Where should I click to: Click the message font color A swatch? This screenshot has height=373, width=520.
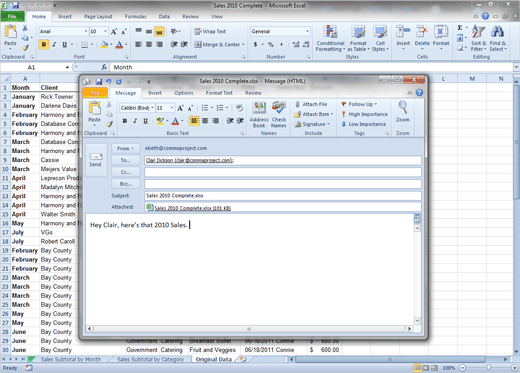pos(175,121)
